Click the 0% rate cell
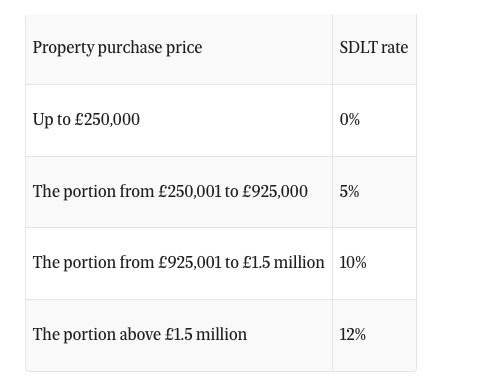Viewport: 491px width, 387px height. point(374,120)
